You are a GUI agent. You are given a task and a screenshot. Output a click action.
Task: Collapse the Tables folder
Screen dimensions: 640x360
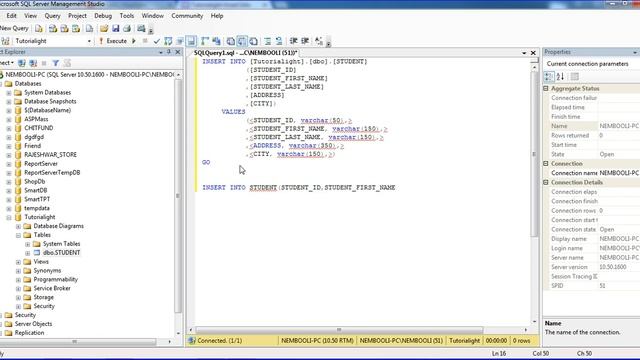click(18, 235)
